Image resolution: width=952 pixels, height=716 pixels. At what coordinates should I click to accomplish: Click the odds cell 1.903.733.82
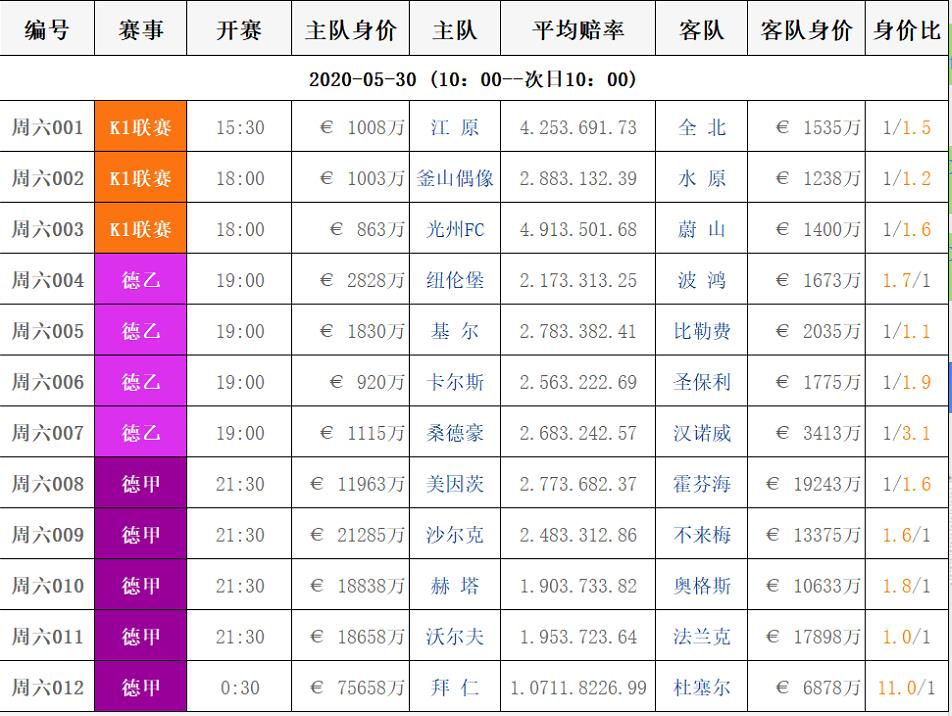578,586
